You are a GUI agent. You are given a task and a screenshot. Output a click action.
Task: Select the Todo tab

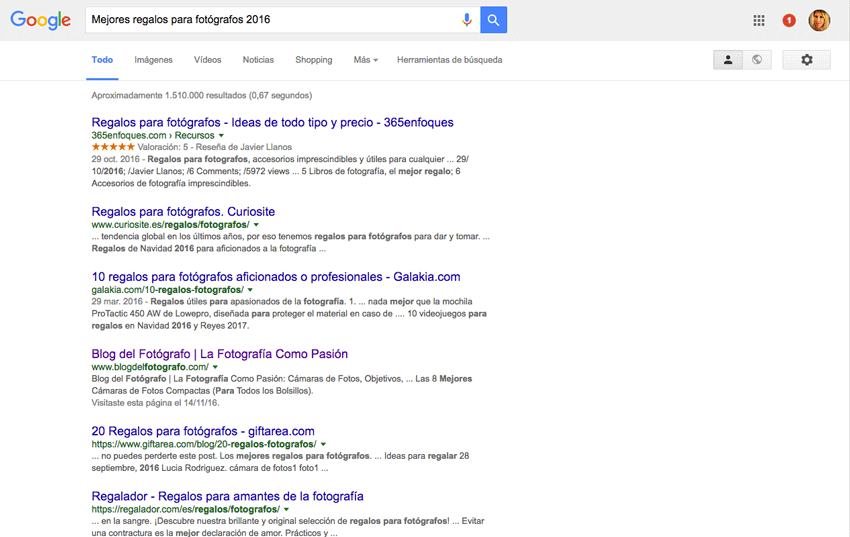[102, 60]
